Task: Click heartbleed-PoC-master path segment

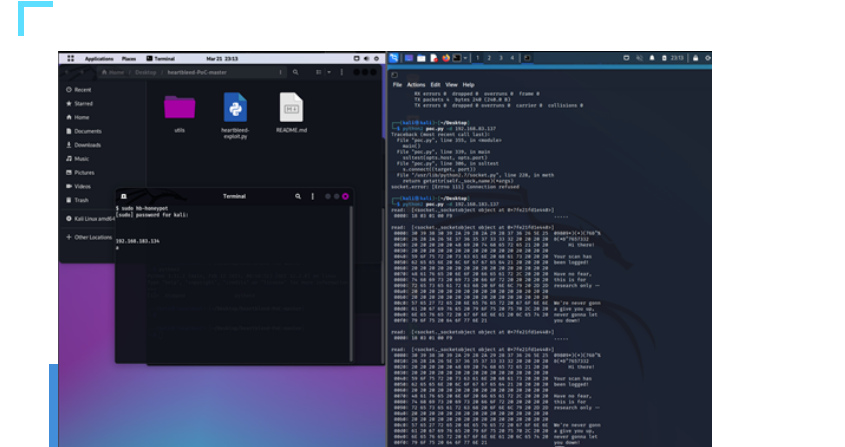Action: [x=197, y=72]
